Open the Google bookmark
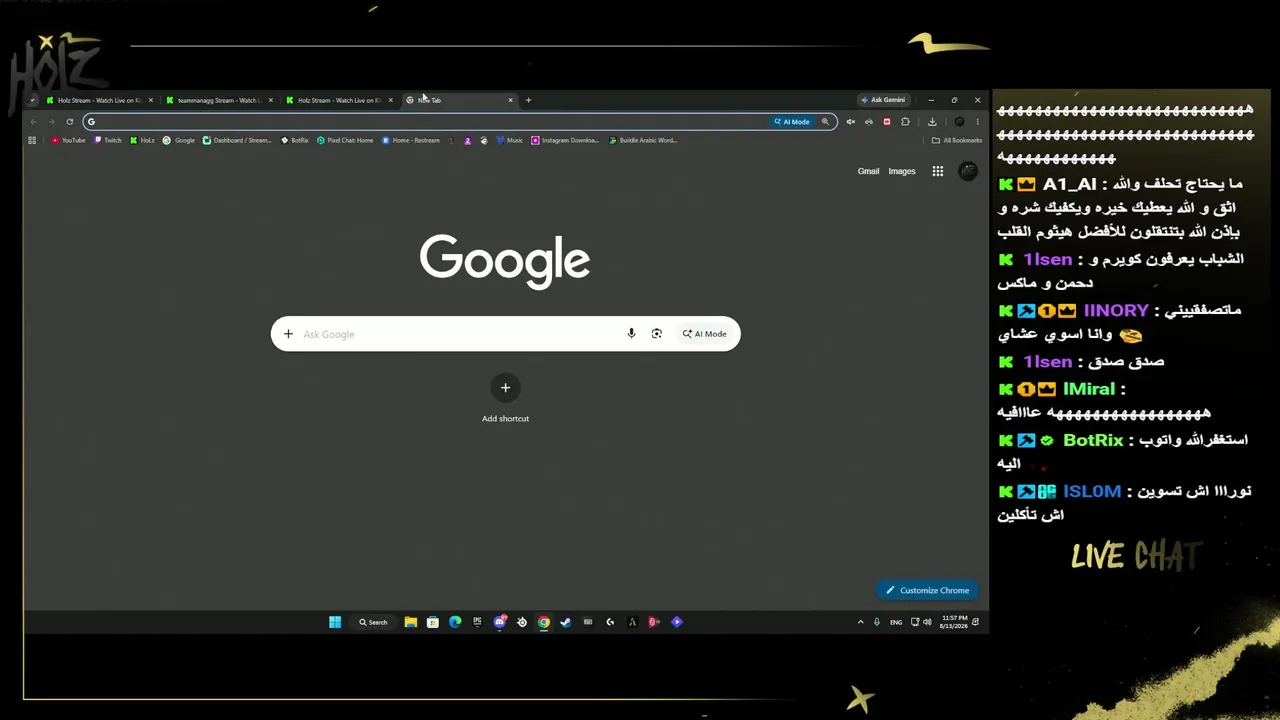Image resolution: width=1280 pixels, height=720 pixels. coord(179,140)
